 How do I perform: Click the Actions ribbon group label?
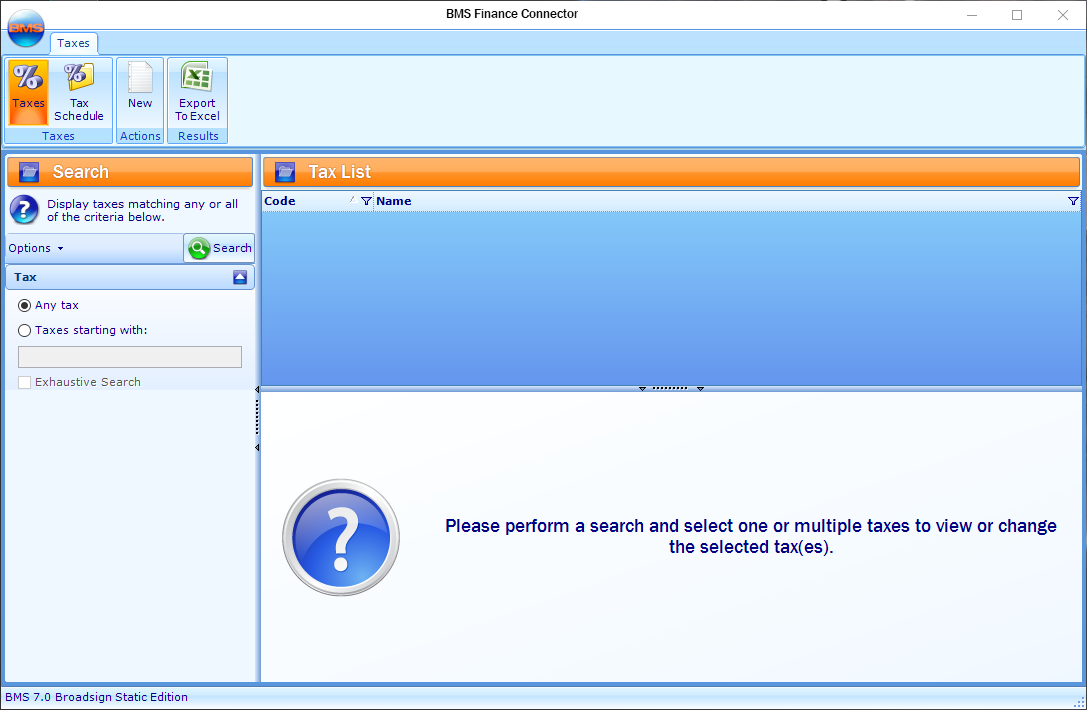[x=140, y=136]
